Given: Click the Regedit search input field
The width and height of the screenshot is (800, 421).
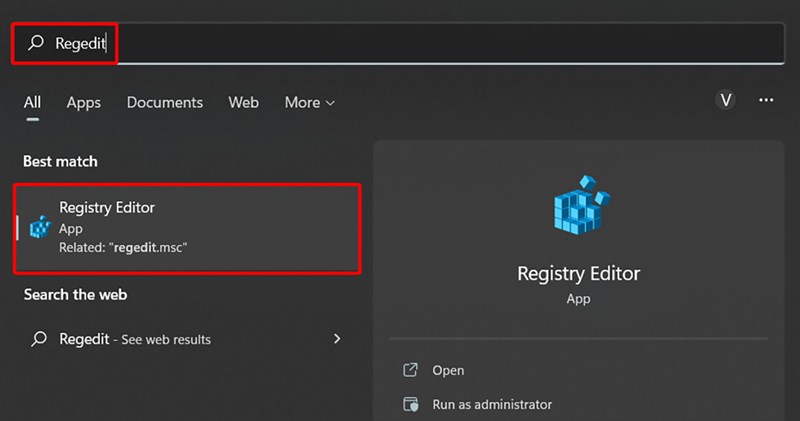Looking at the screenshot, I should (398, 43).
